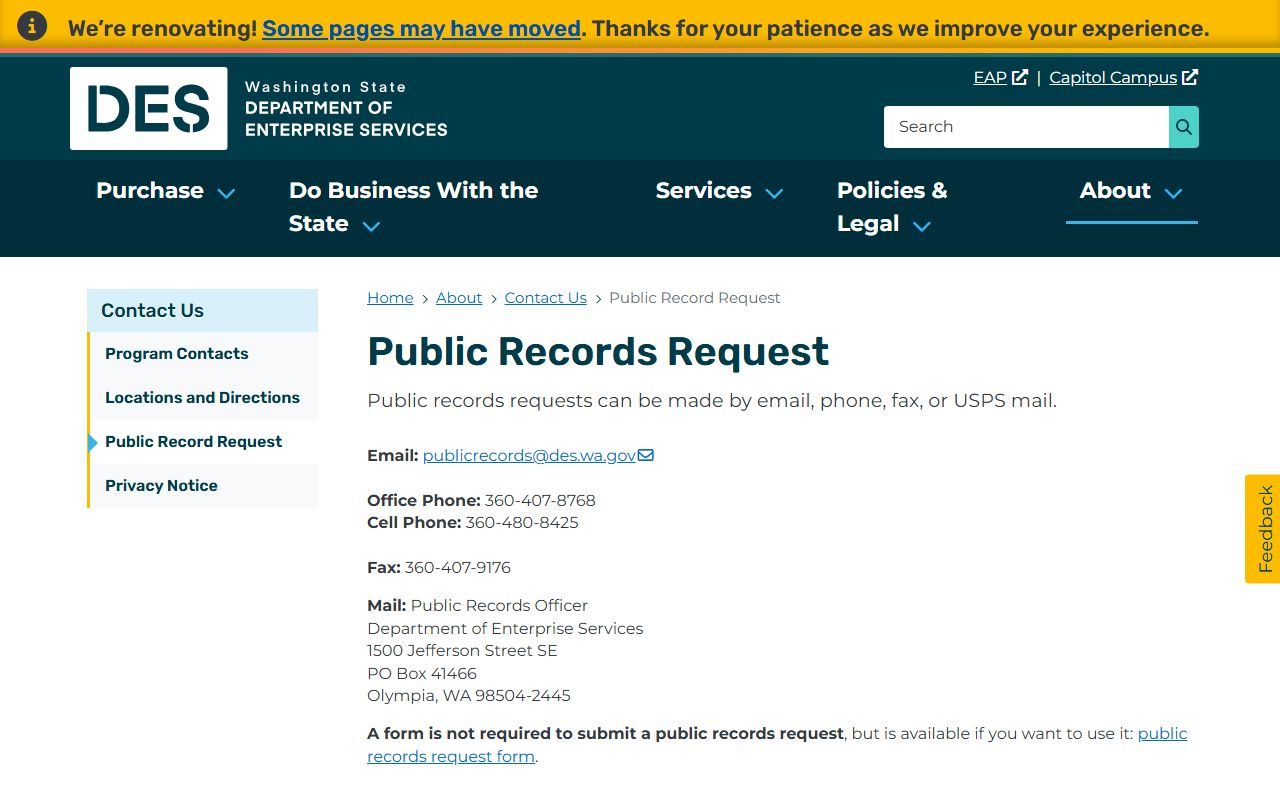1280x800 pixels.
Task: Open the Capitol Campus link
Action: click(x=1113, y=77)
